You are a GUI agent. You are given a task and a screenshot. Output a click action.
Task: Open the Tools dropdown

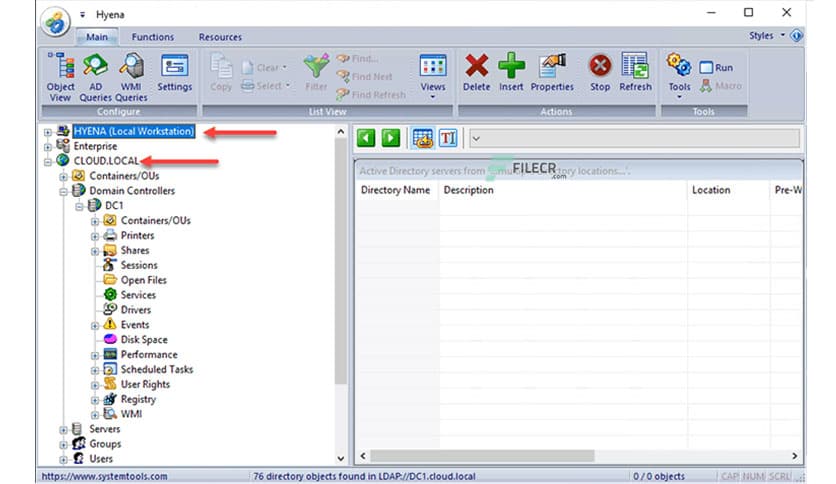[x=679, y=76]
